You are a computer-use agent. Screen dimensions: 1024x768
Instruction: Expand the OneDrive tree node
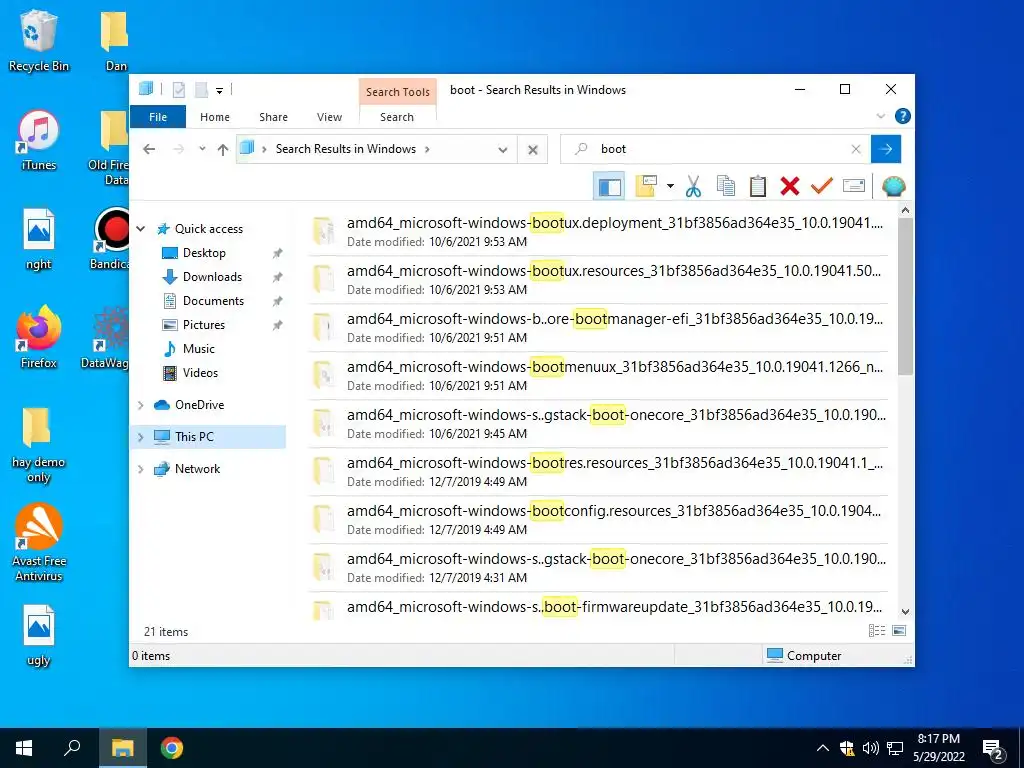click(140, 405)
